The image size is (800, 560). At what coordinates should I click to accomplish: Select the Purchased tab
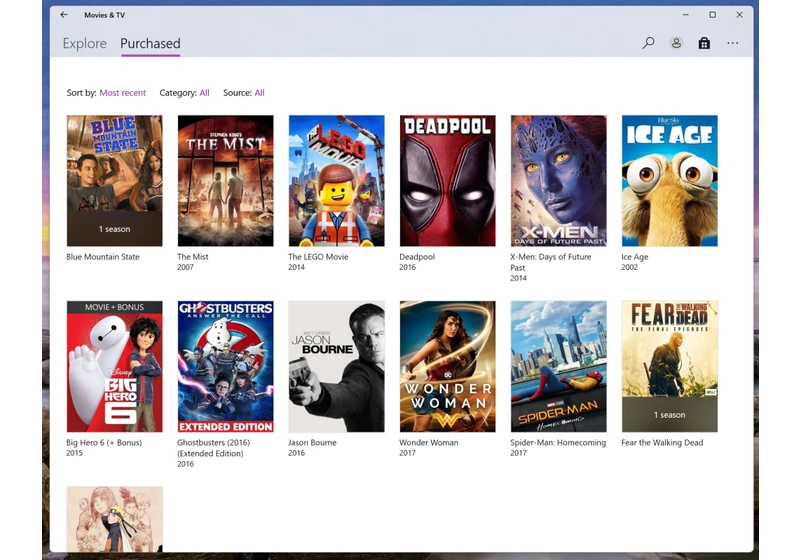click(151, 43)
